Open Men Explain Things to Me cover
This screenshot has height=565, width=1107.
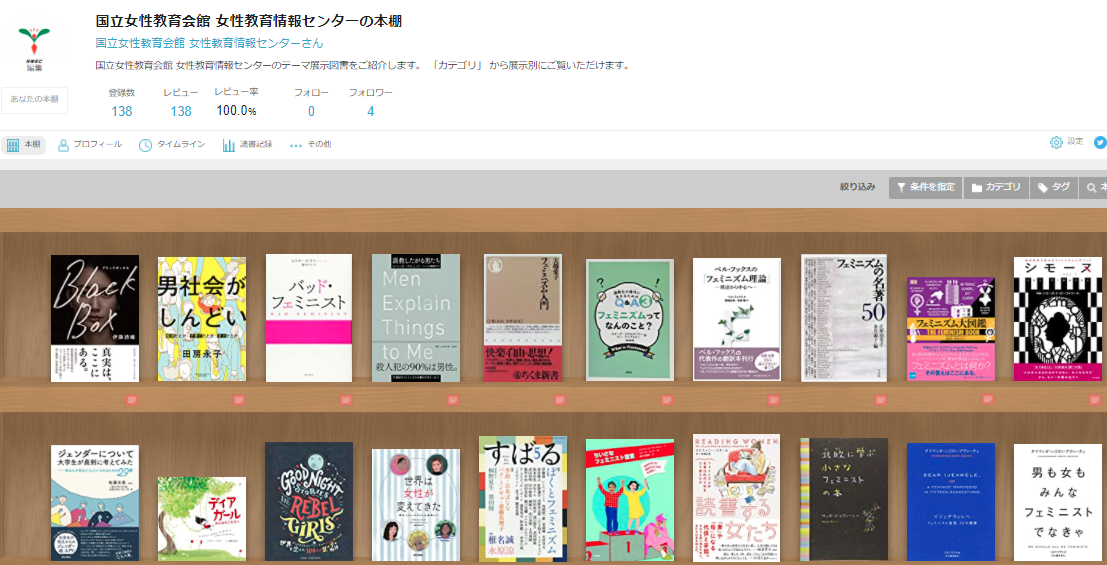[x=416, y=318]
